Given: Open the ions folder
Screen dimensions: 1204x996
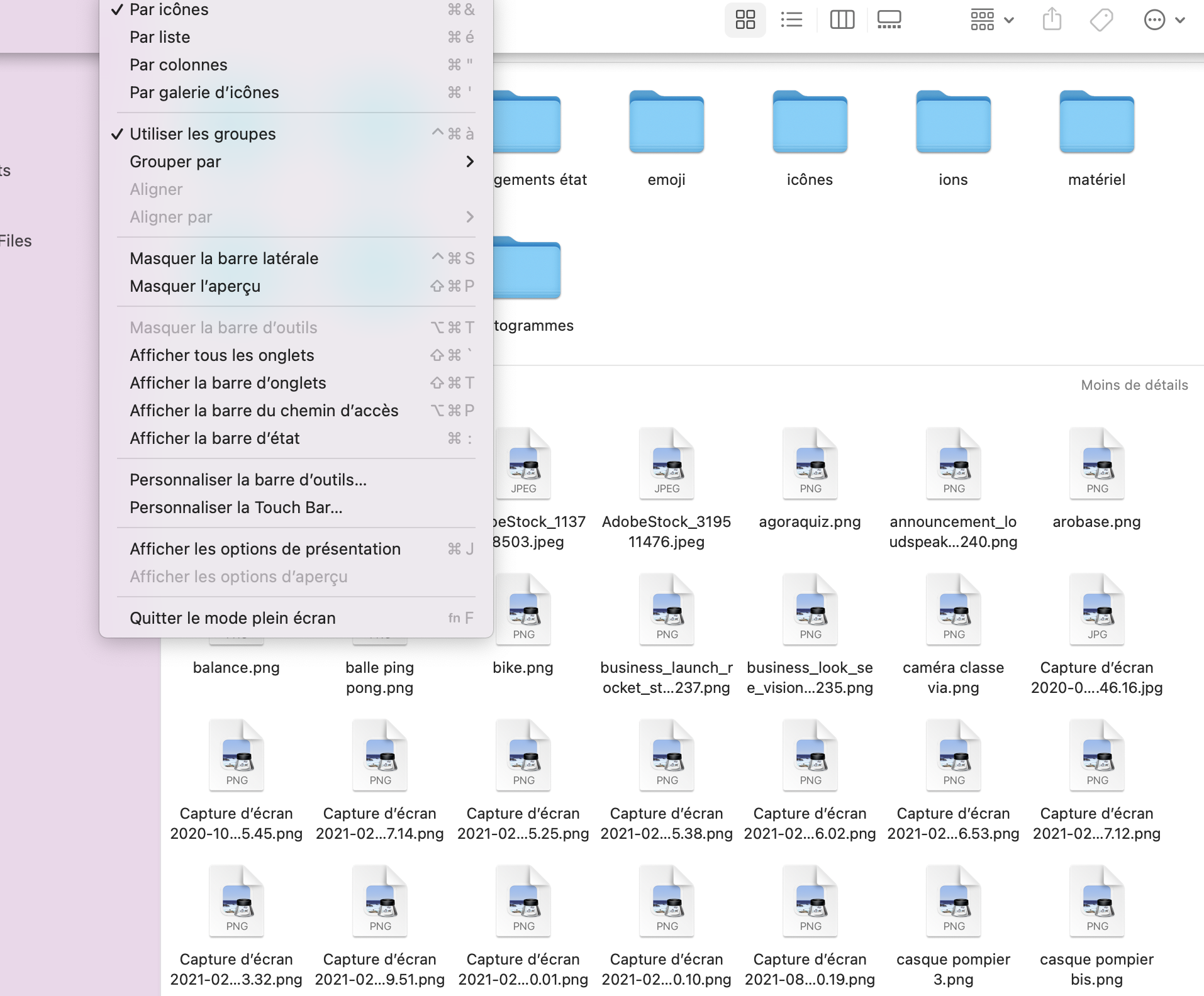Looking at the screenshot, I should [954, 122].
